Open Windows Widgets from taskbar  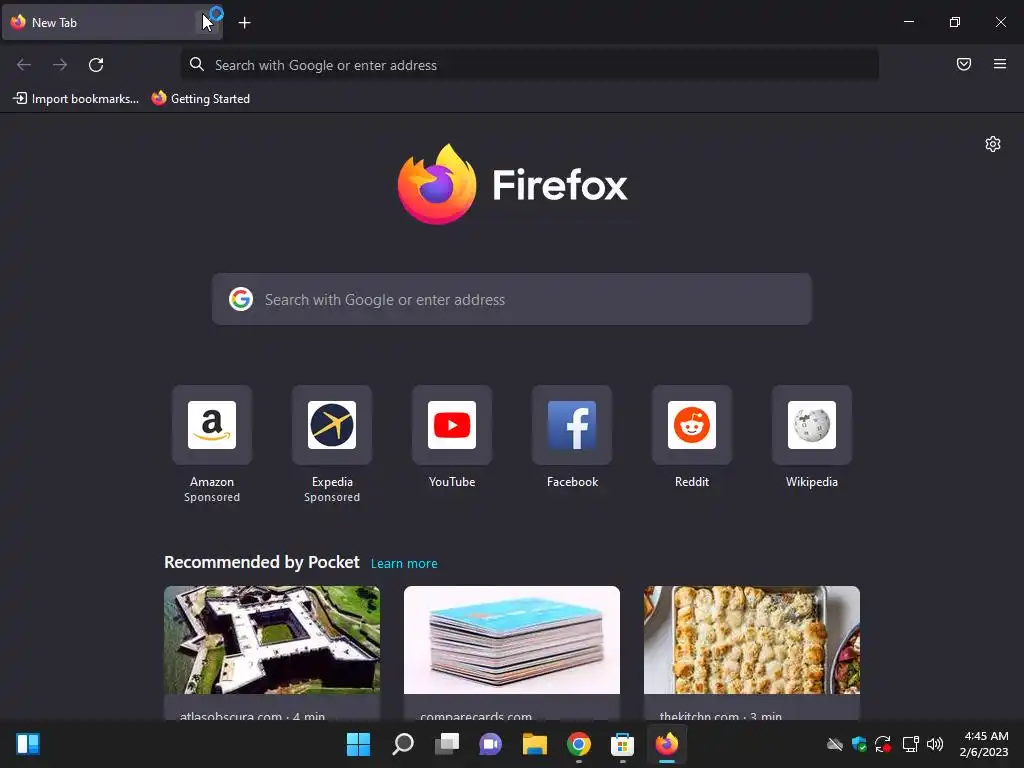(x=28, y=744)
